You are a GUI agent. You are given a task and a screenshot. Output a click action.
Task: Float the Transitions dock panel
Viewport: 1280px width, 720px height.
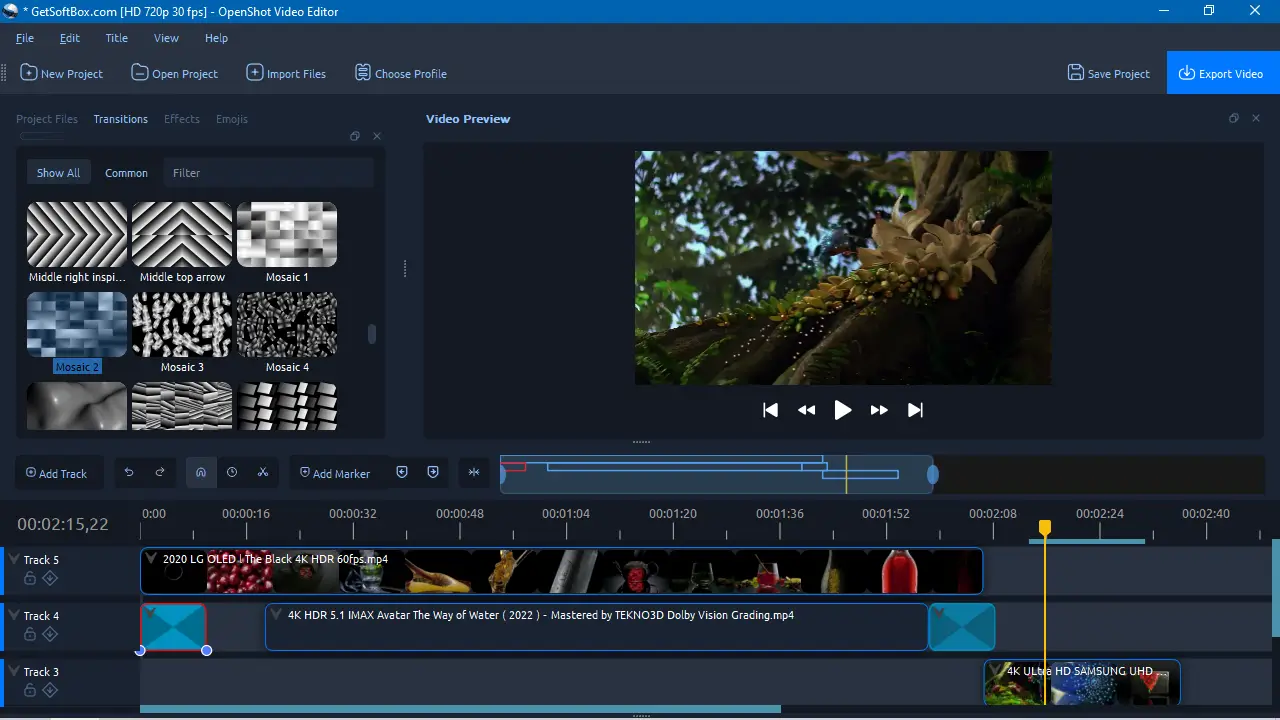click(x=355, y=136)
